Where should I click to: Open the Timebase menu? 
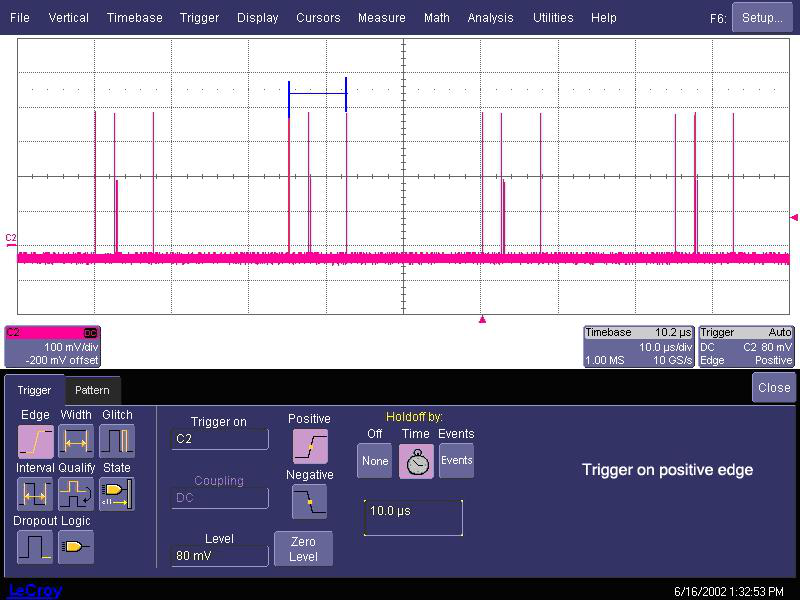tap(134, 17)
